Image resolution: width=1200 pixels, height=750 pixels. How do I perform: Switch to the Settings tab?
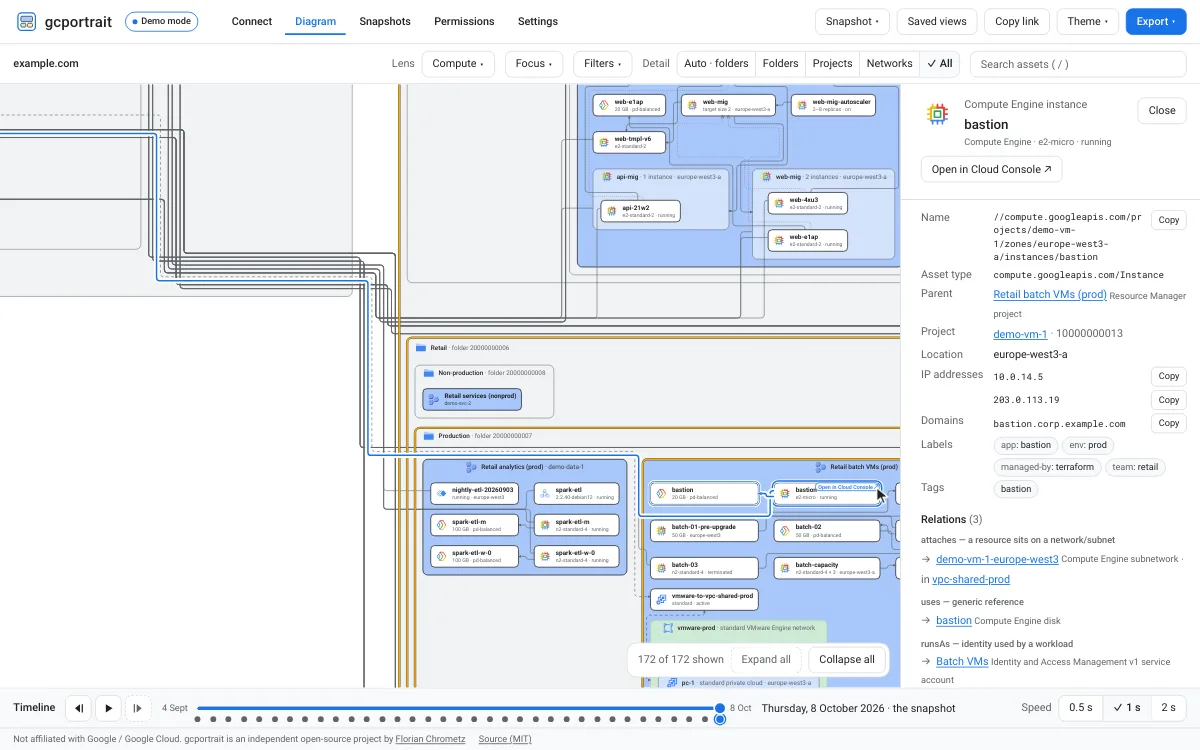tap(538, 21)
